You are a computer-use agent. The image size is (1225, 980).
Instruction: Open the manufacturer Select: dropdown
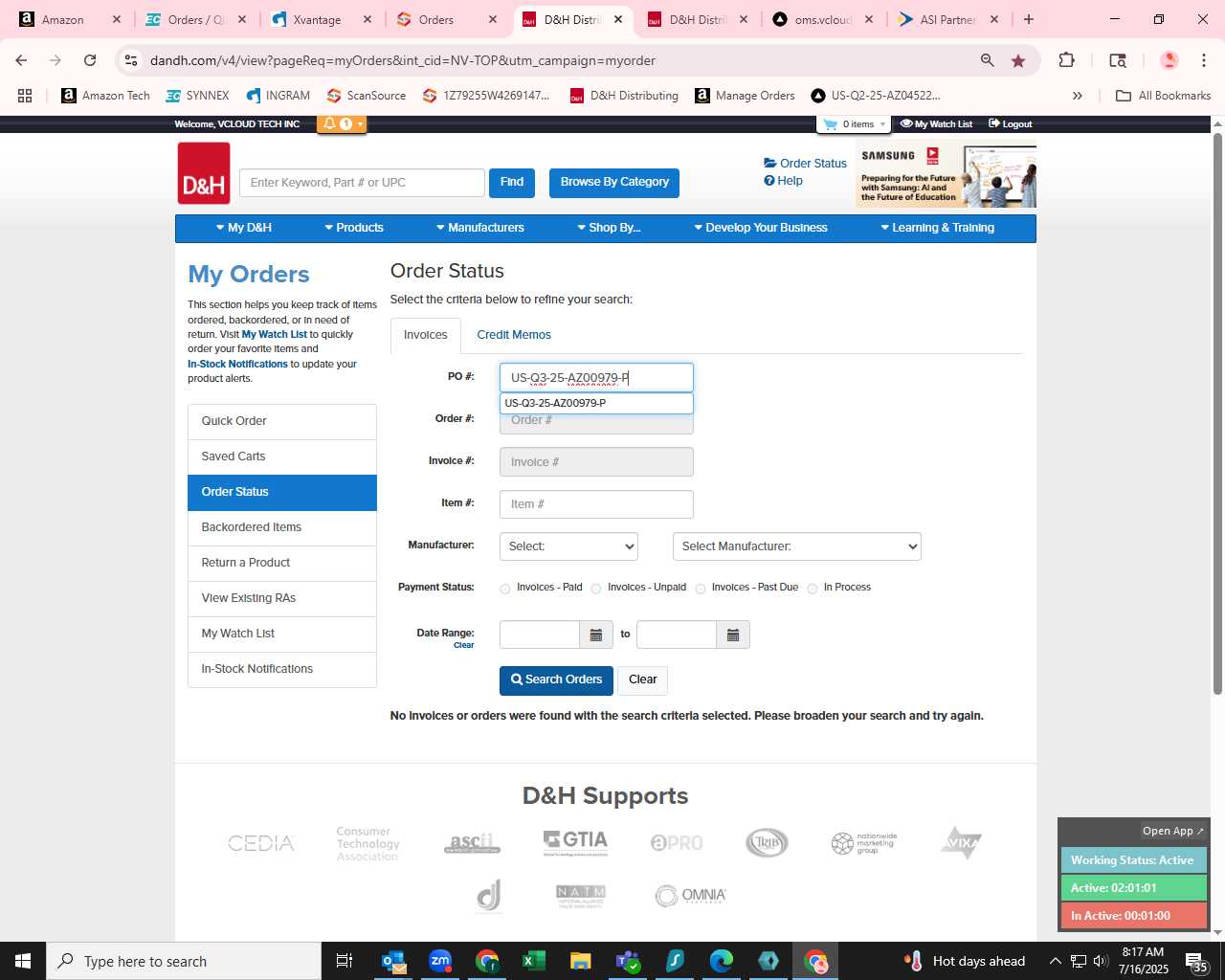[x=568, y=546]
